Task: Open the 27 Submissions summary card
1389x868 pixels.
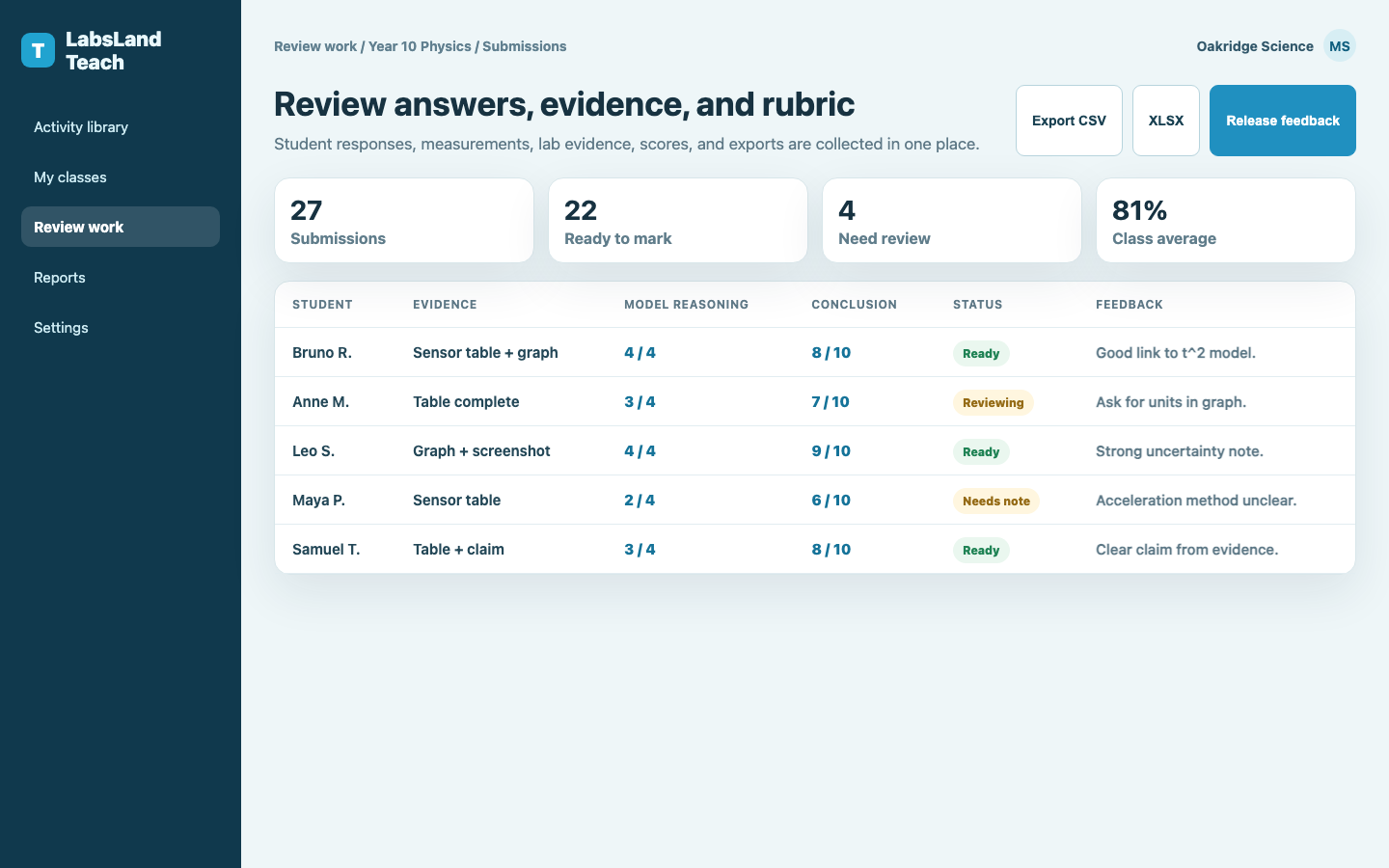Action: click(x=404, y=220)
